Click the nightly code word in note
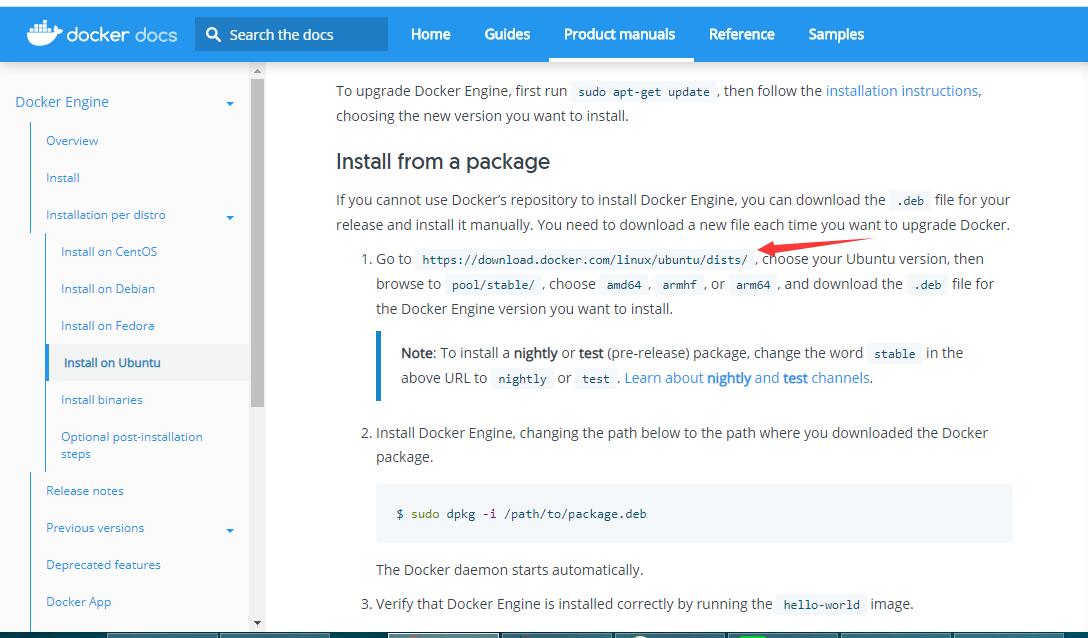 [522, 379]
